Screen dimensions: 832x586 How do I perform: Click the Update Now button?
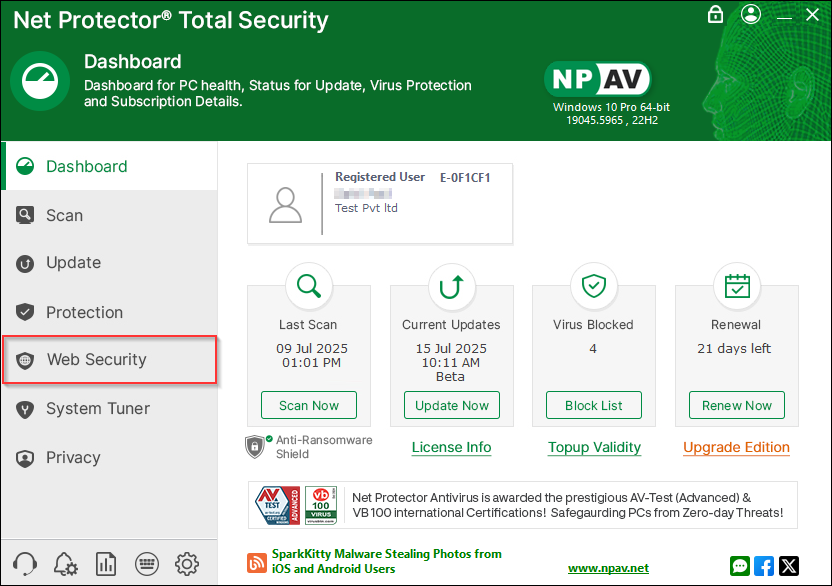[x=452, y=405]
